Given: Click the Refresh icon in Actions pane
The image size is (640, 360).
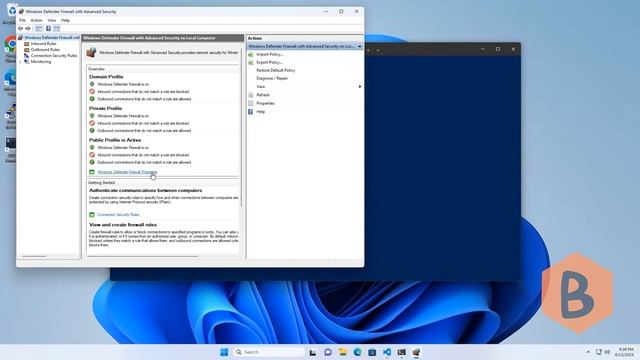Looking at the screenshot, I should 251,95.
